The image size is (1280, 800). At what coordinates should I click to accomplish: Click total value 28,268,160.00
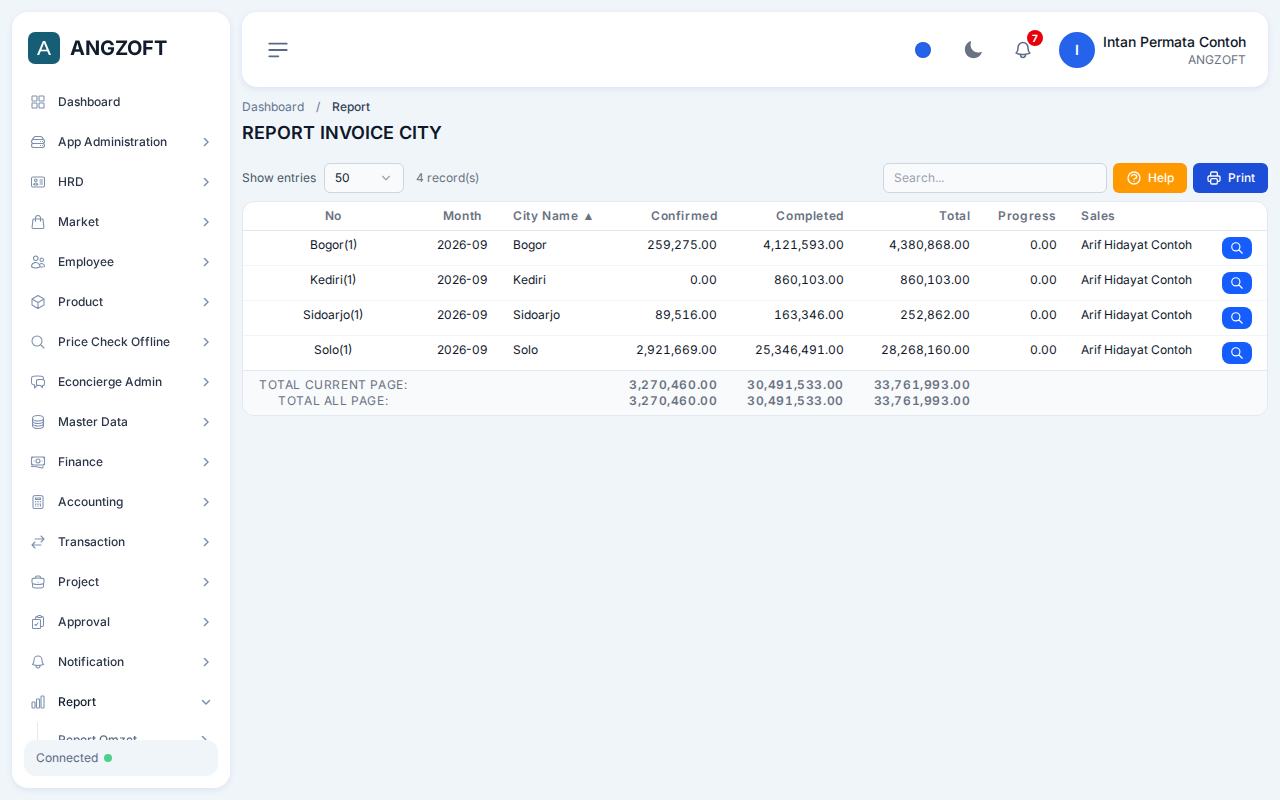(x=925, y=350)
